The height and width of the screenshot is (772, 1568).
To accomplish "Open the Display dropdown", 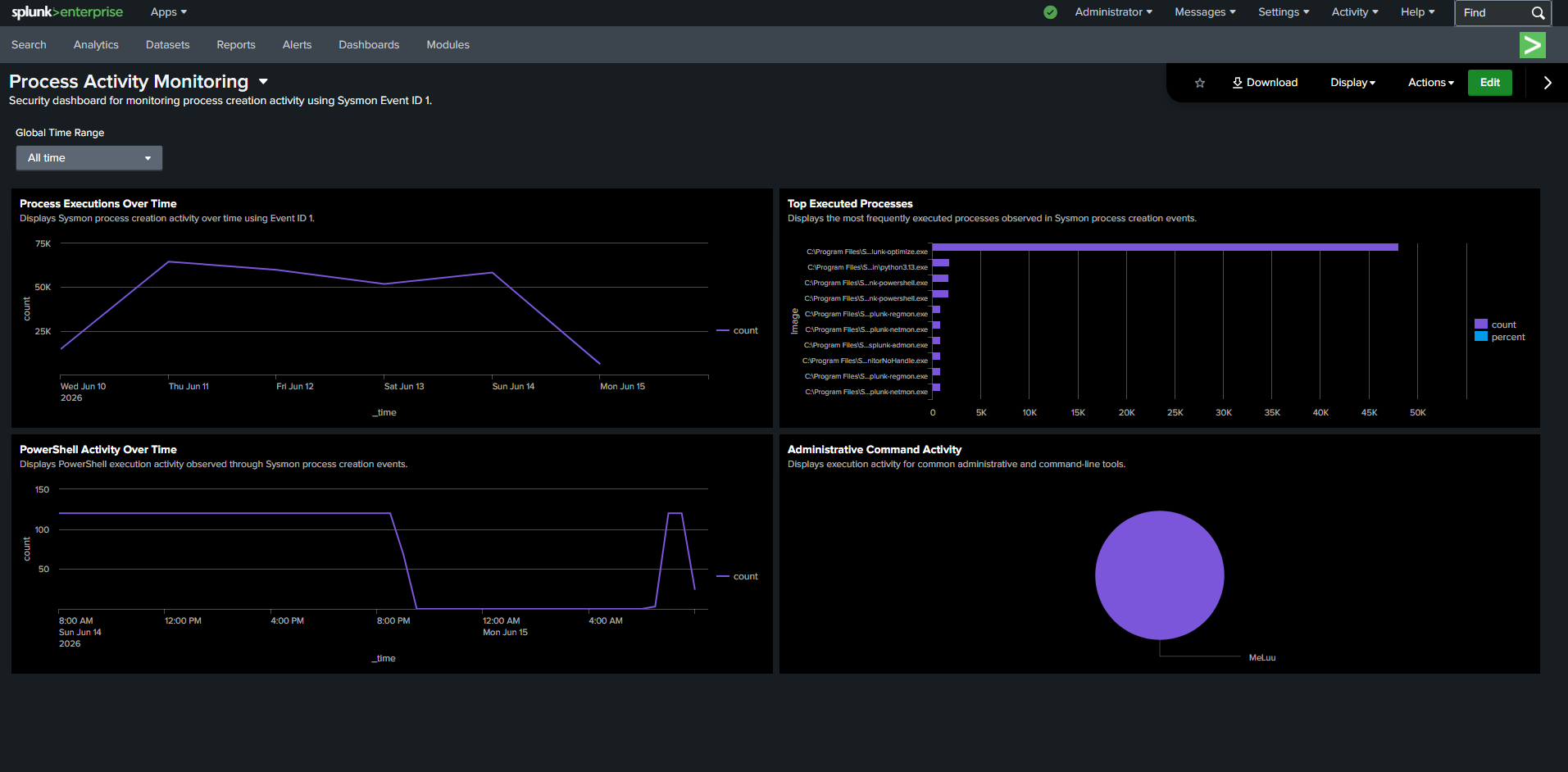I will point(1352,83).
